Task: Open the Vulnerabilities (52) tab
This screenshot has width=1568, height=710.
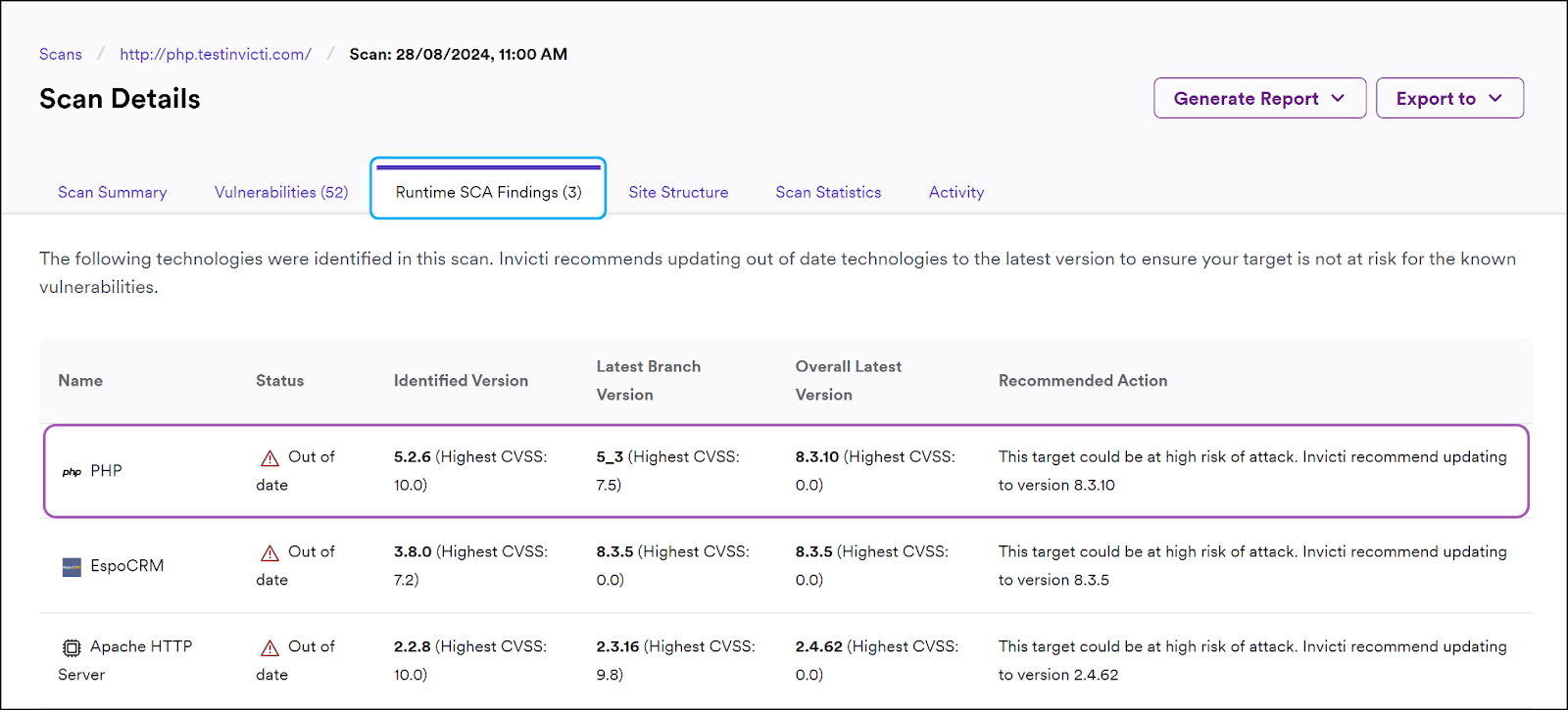Action: pyautogui.click(x=281, y=192)
